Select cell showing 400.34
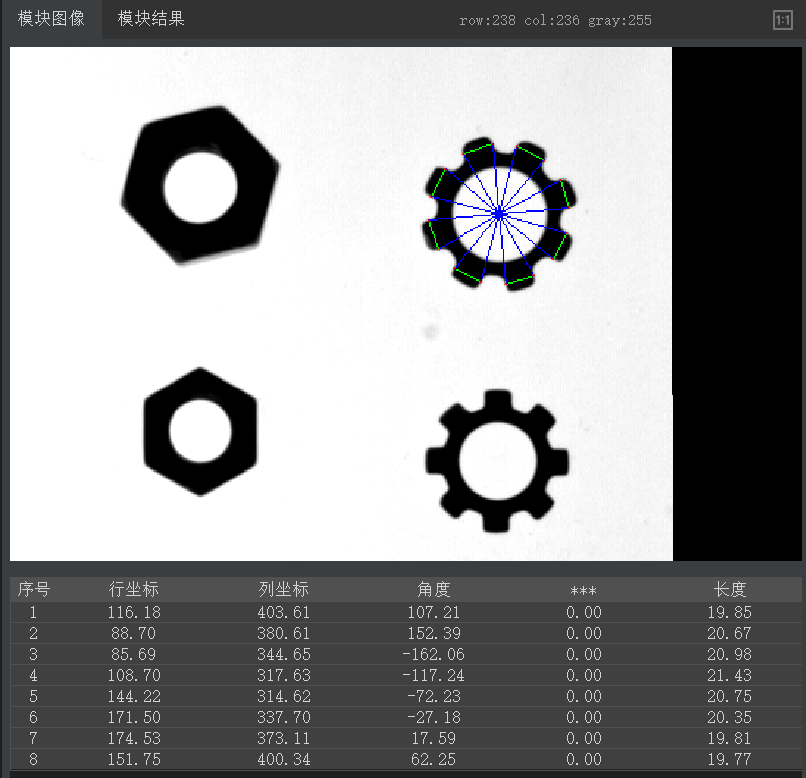Screen dimensions: 806x778 click(284, 760)
